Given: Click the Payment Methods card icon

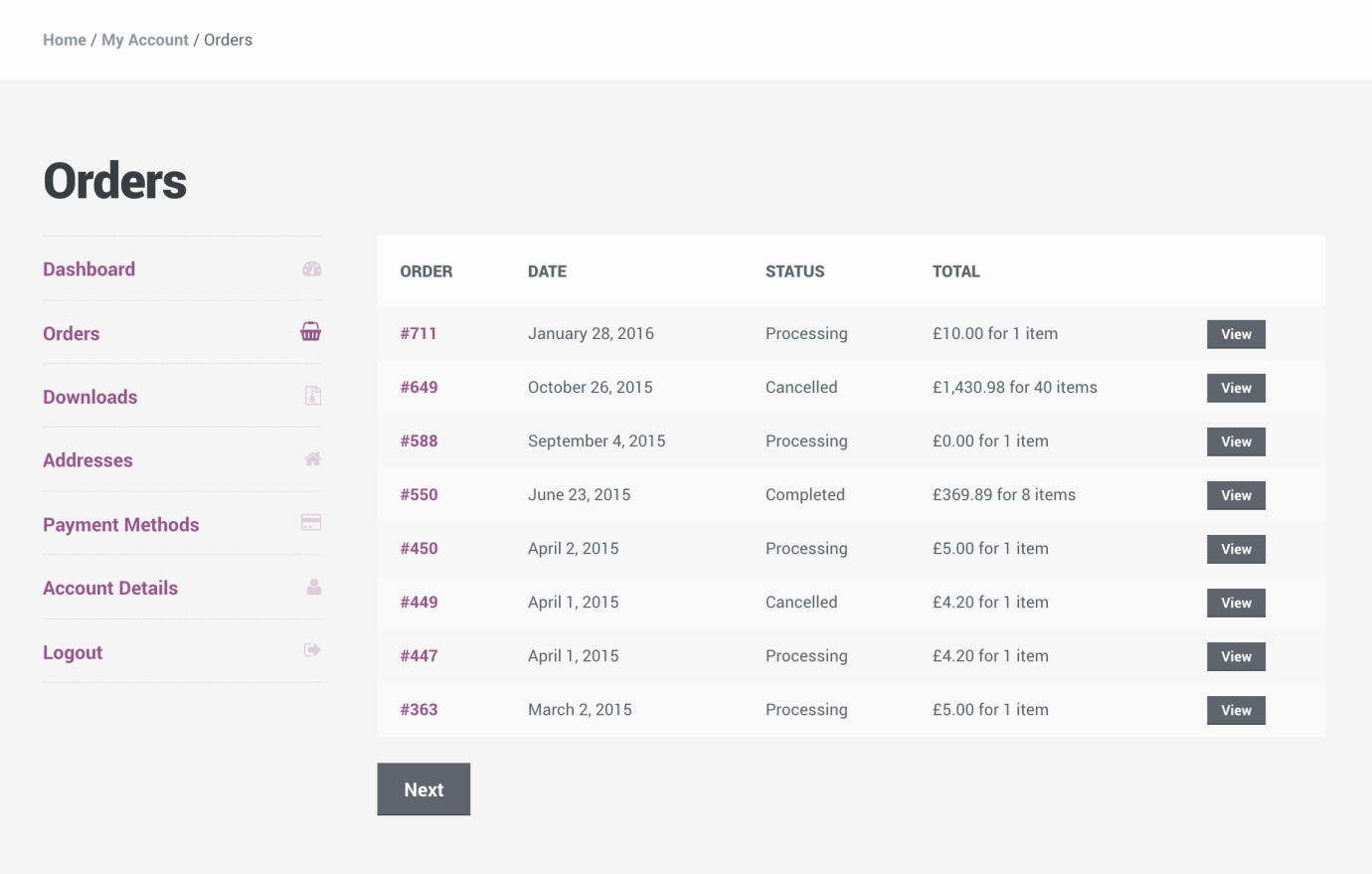Looking at the screenshot, I should coord(311,522).
